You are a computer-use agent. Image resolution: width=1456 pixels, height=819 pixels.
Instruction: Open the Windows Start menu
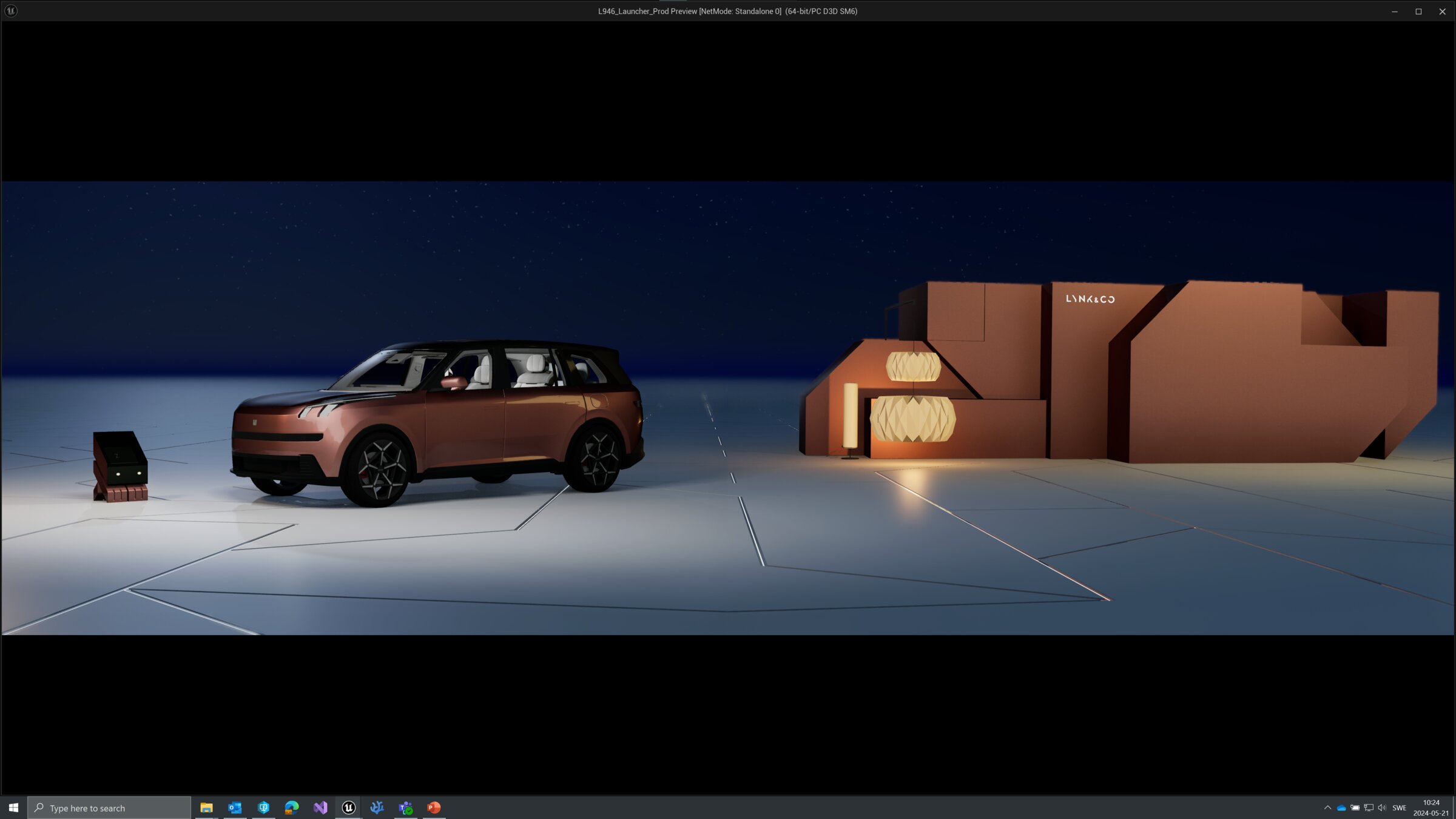13,807
